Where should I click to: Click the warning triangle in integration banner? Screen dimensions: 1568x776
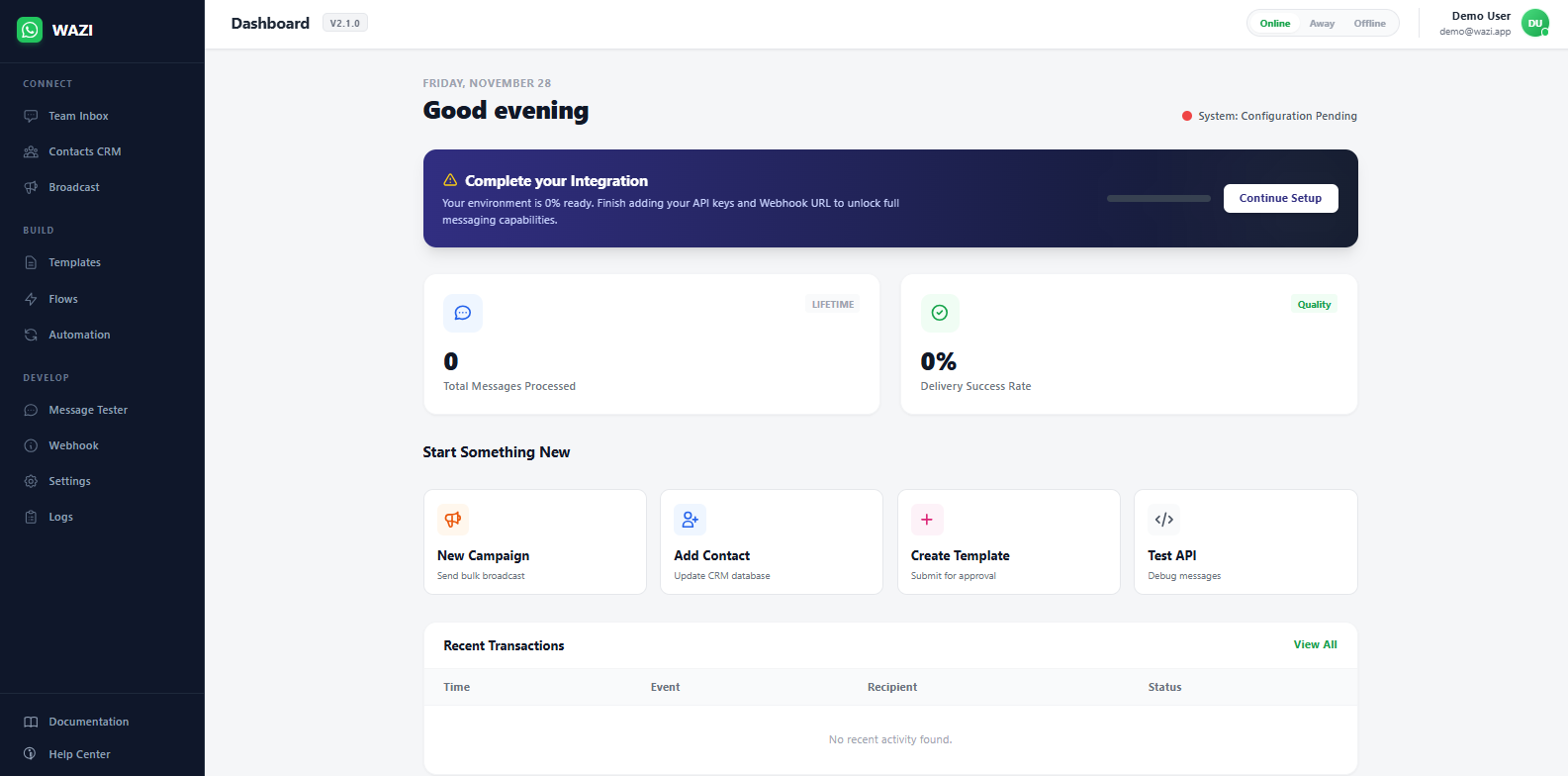click(x=450, y=180)
